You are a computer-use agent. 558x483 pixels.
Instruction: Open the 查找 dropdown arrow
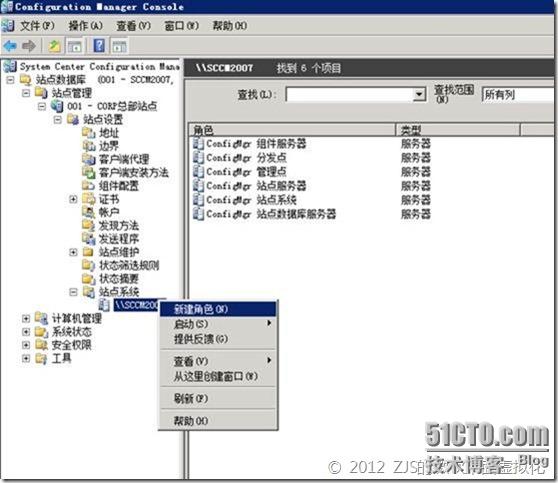(x=420, y=95)
